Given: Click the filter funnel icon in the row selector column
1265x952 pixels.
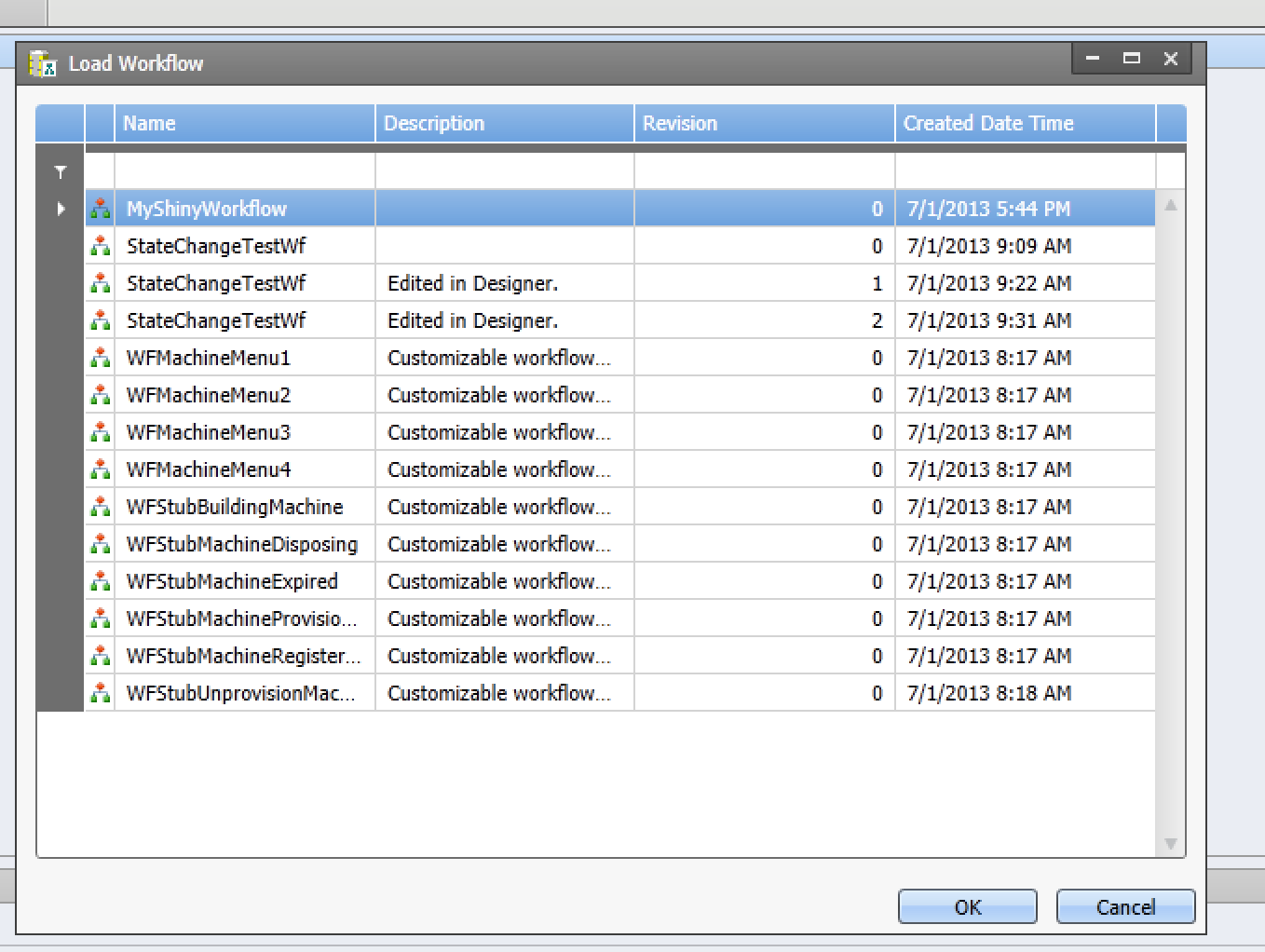Looking at the screenshot, I should [59, 171].
